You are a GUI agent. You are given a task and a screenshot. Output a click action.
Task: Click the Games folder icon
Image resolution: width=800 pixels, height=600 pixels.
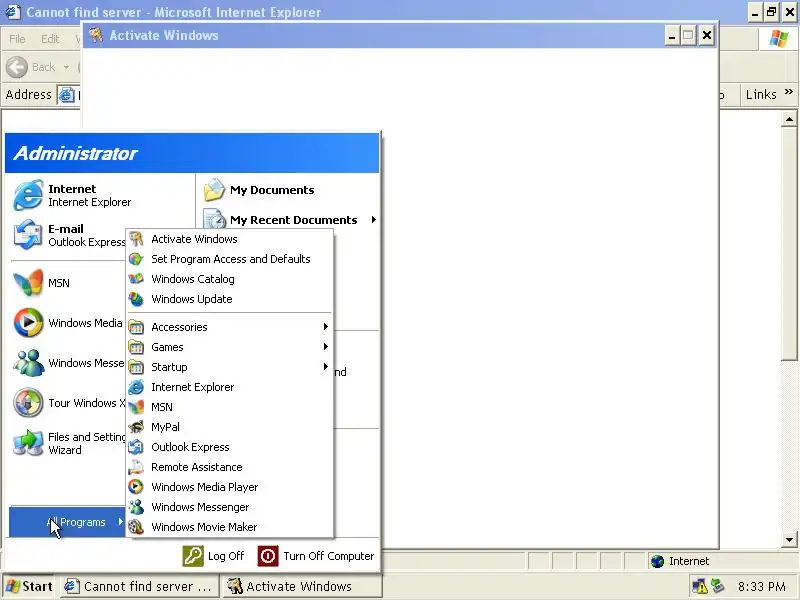point(136,347)
